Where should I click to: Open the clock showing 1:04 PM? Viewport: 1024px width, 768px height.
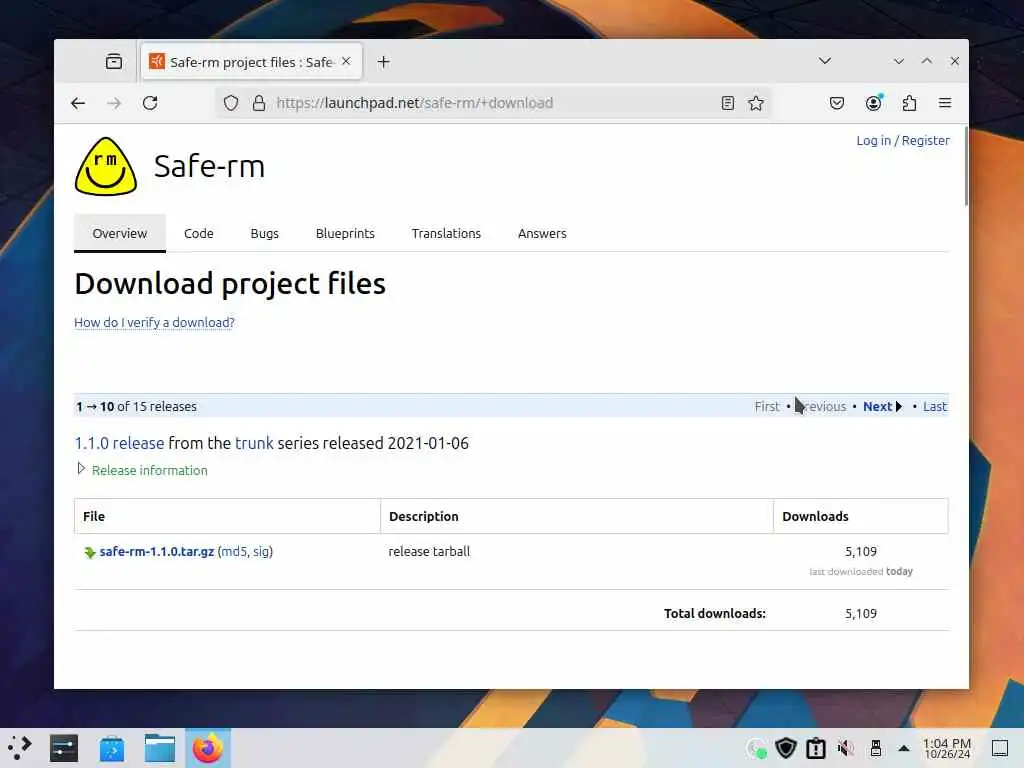[x=947, y=748]
